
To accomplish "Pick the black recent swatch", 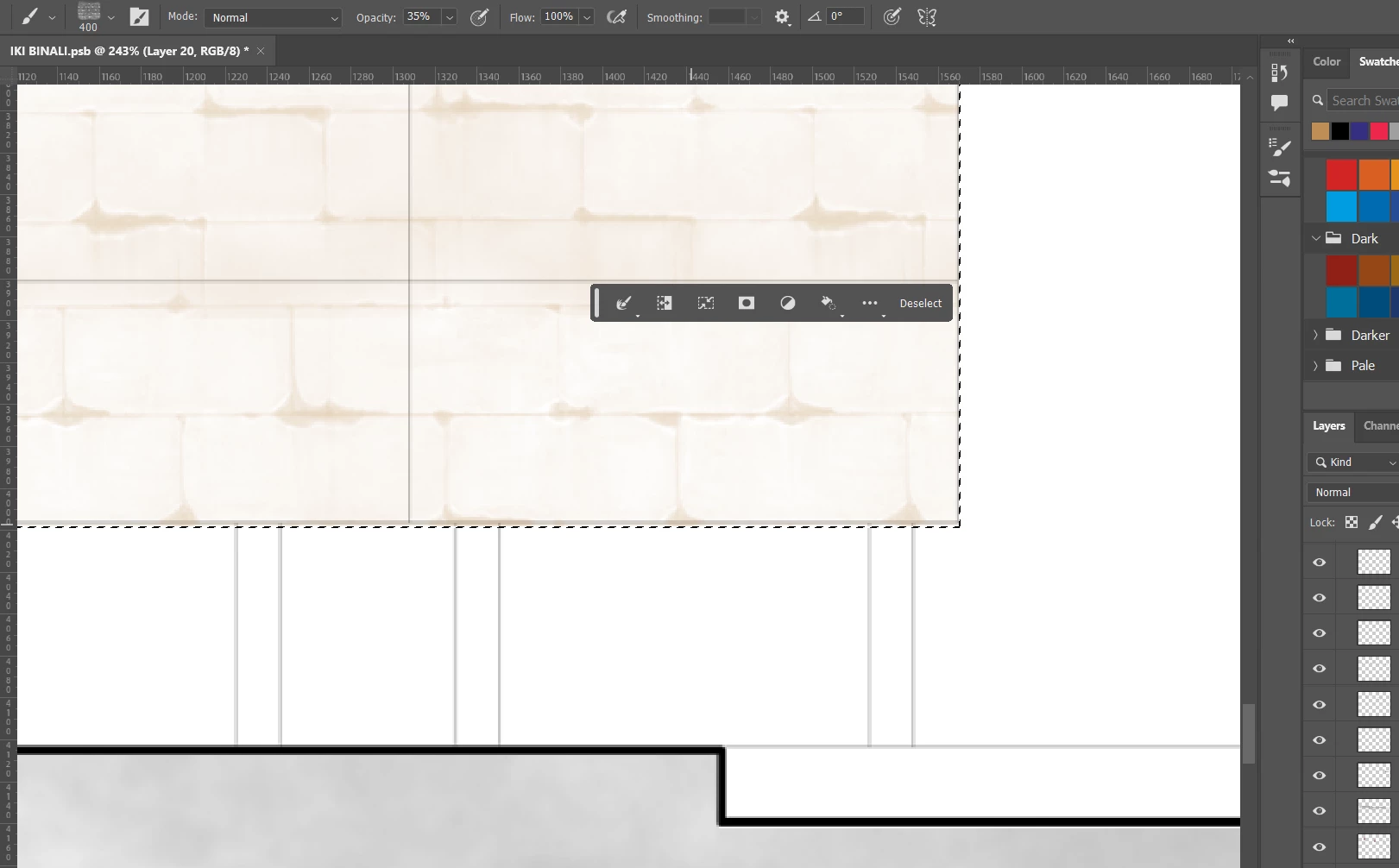I will tap(1340, 131).
